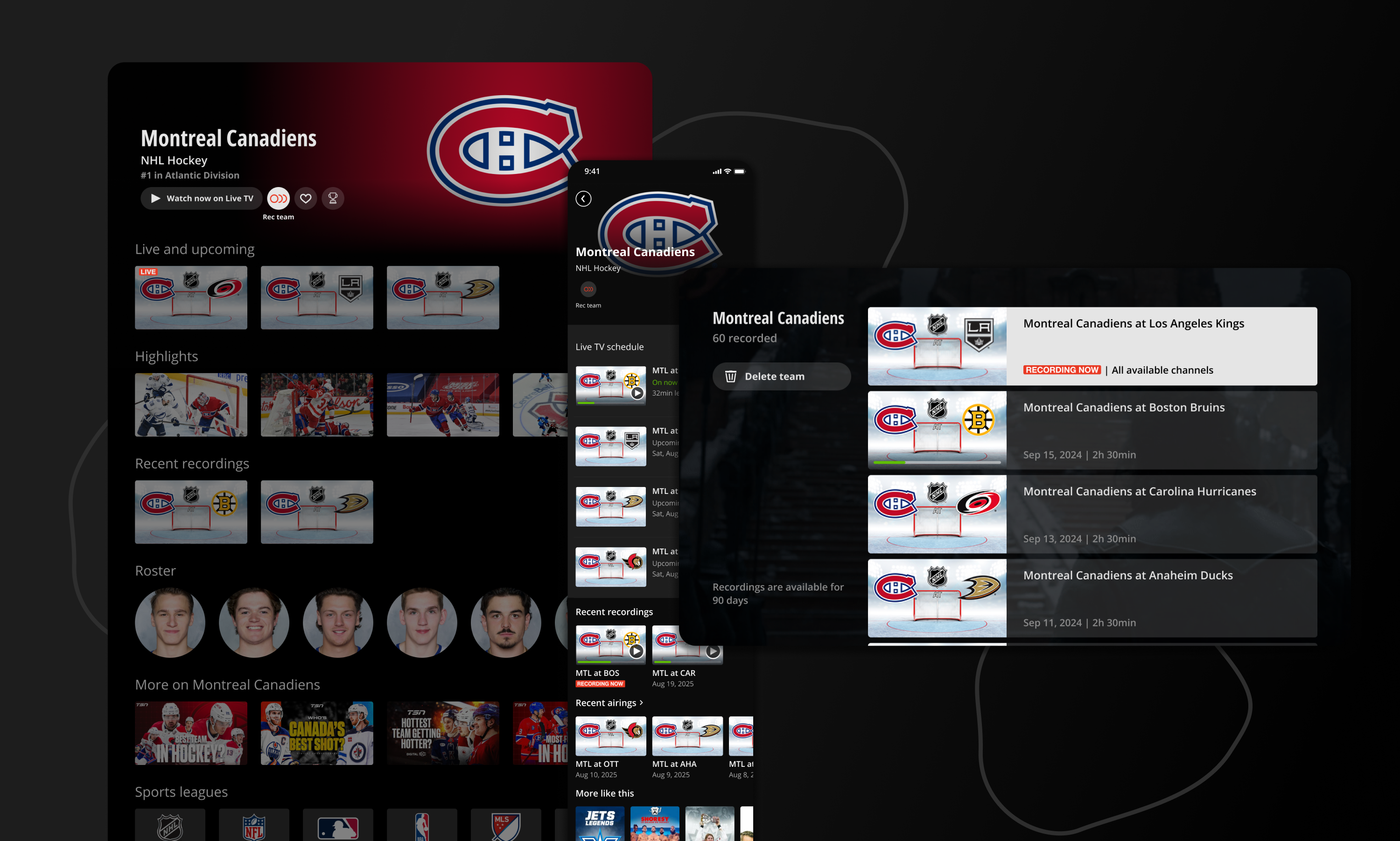Viewport: 1400px width, 841px height.
Task: Toggle the Rec team record icon on desktop page
Action: click(x=278, y=198)
